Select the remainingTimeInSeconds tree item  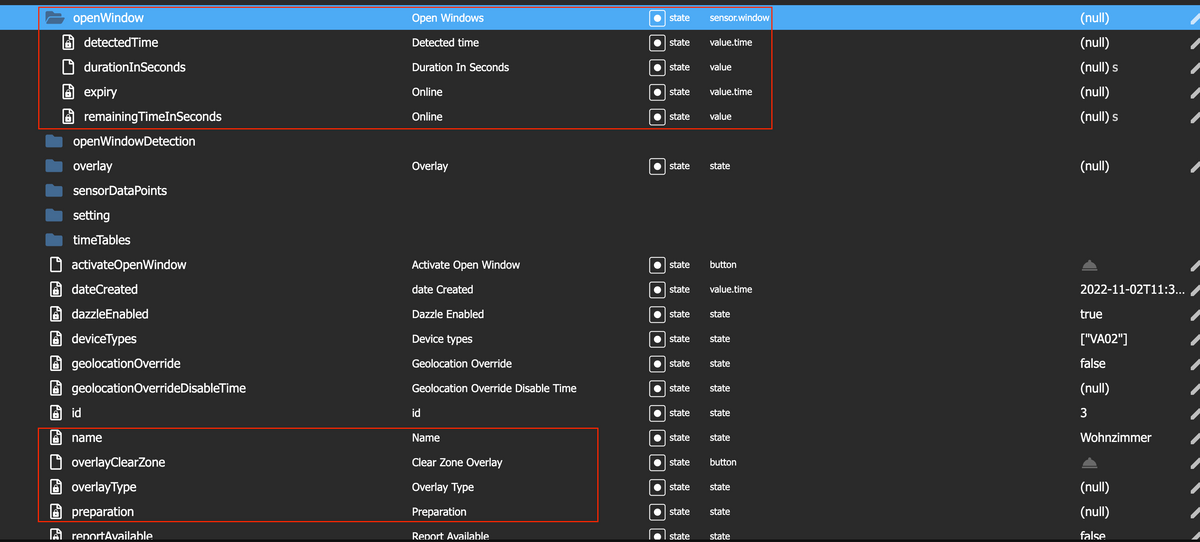point(152,117)
